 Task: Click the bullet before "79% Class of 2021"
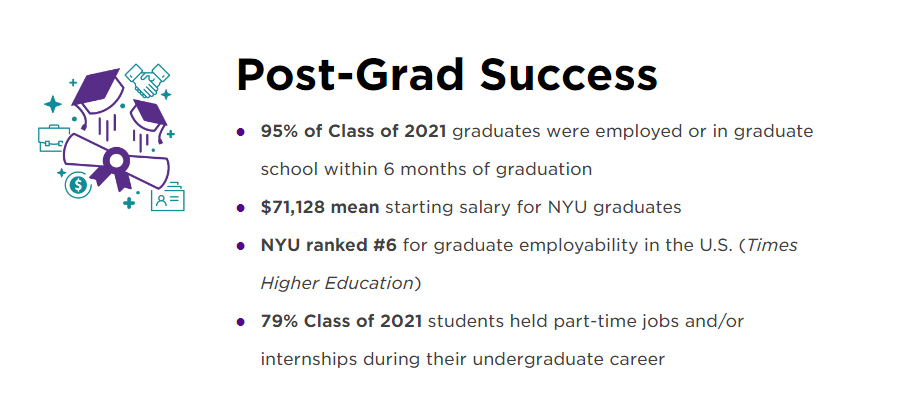(240, 322)
